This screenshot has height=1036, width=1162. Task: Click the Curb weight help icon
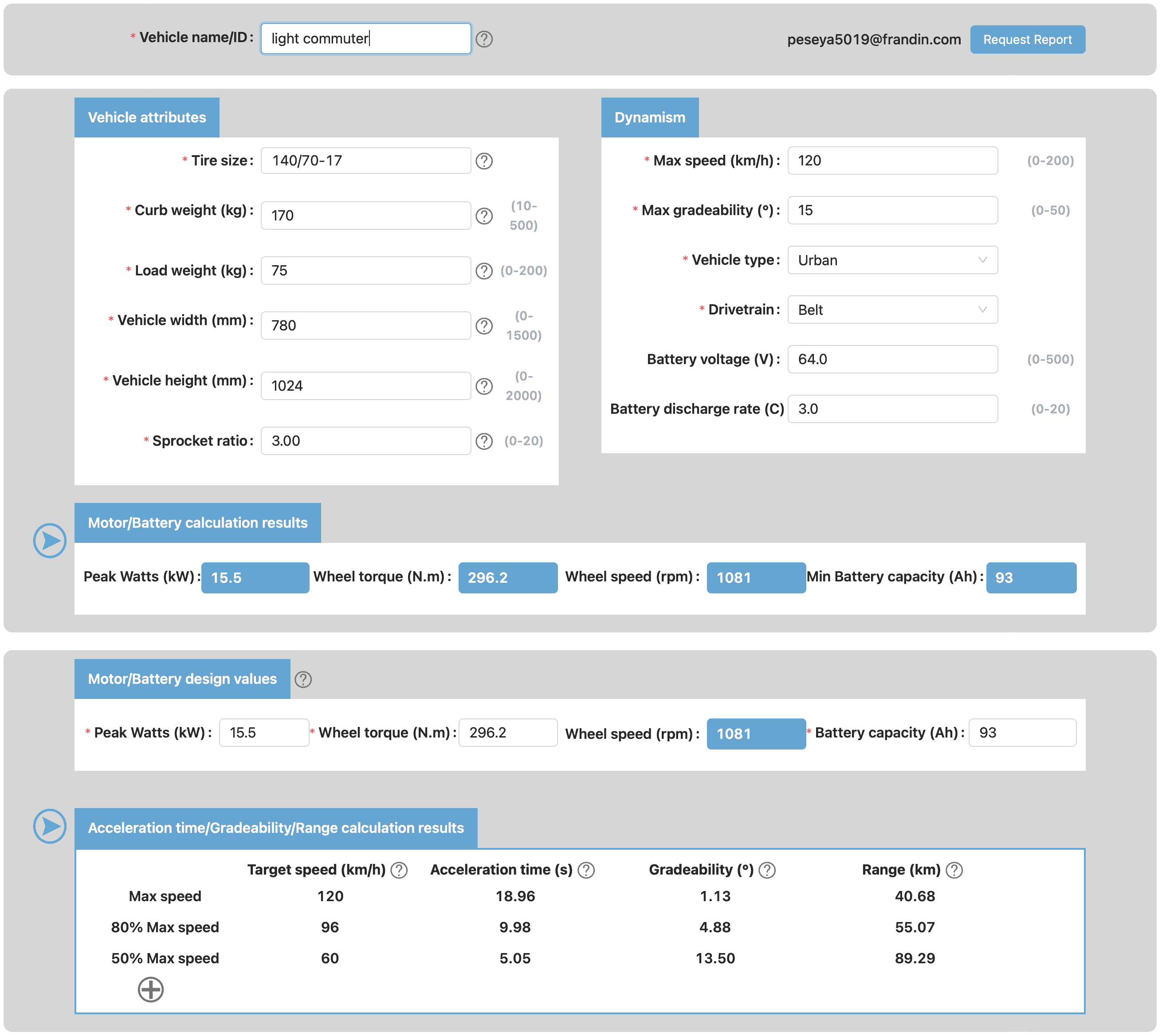click(x=484, y=216)
